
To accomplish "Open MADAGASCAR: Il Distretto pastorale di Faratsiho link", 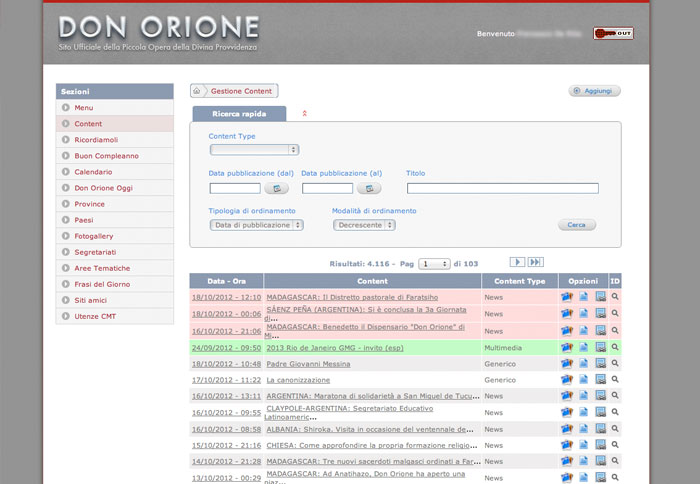I will [x=352, y=297].
